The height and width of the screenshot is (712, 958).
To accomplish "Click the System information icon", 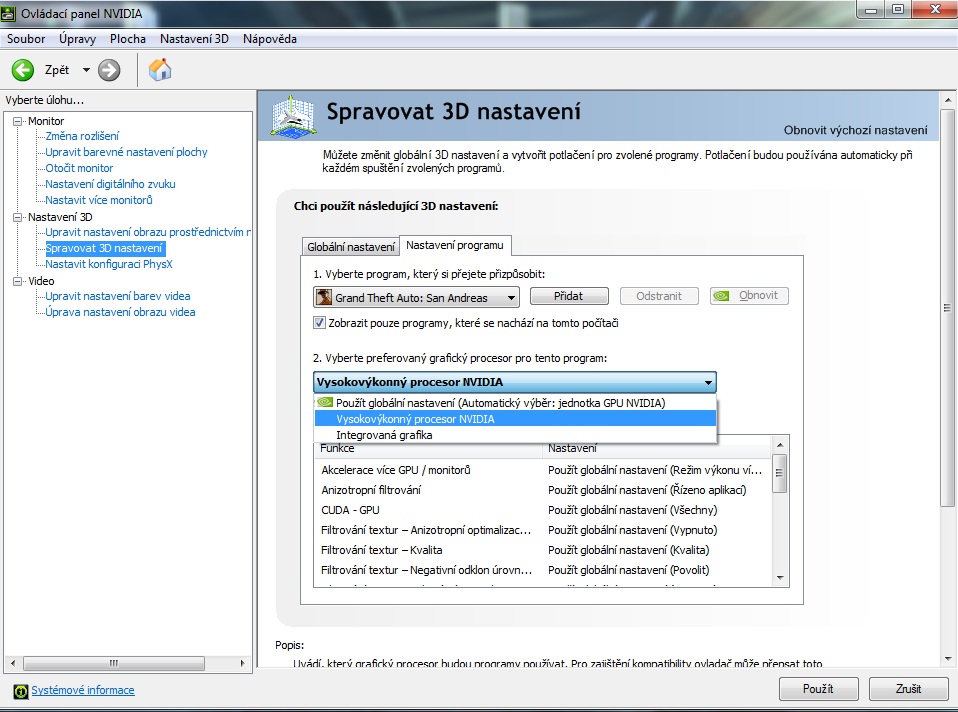I will [x=21, y=691].
